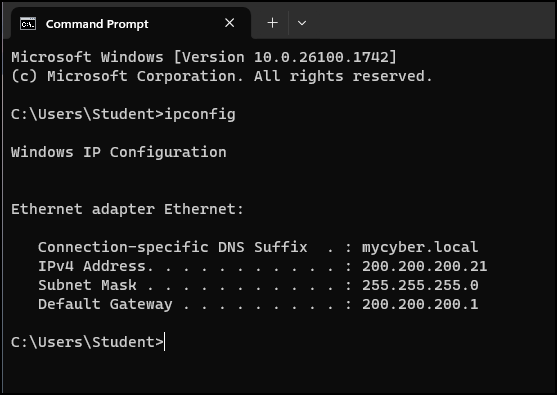Click the Version 10.0.26100.1742 text
The width and height of the screenshot is (557, 395).
[x=285, y=58]
